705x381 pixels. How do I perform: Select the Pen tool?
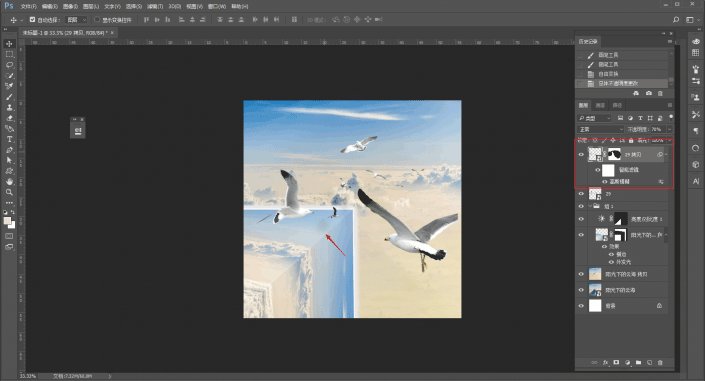[9, 150]
